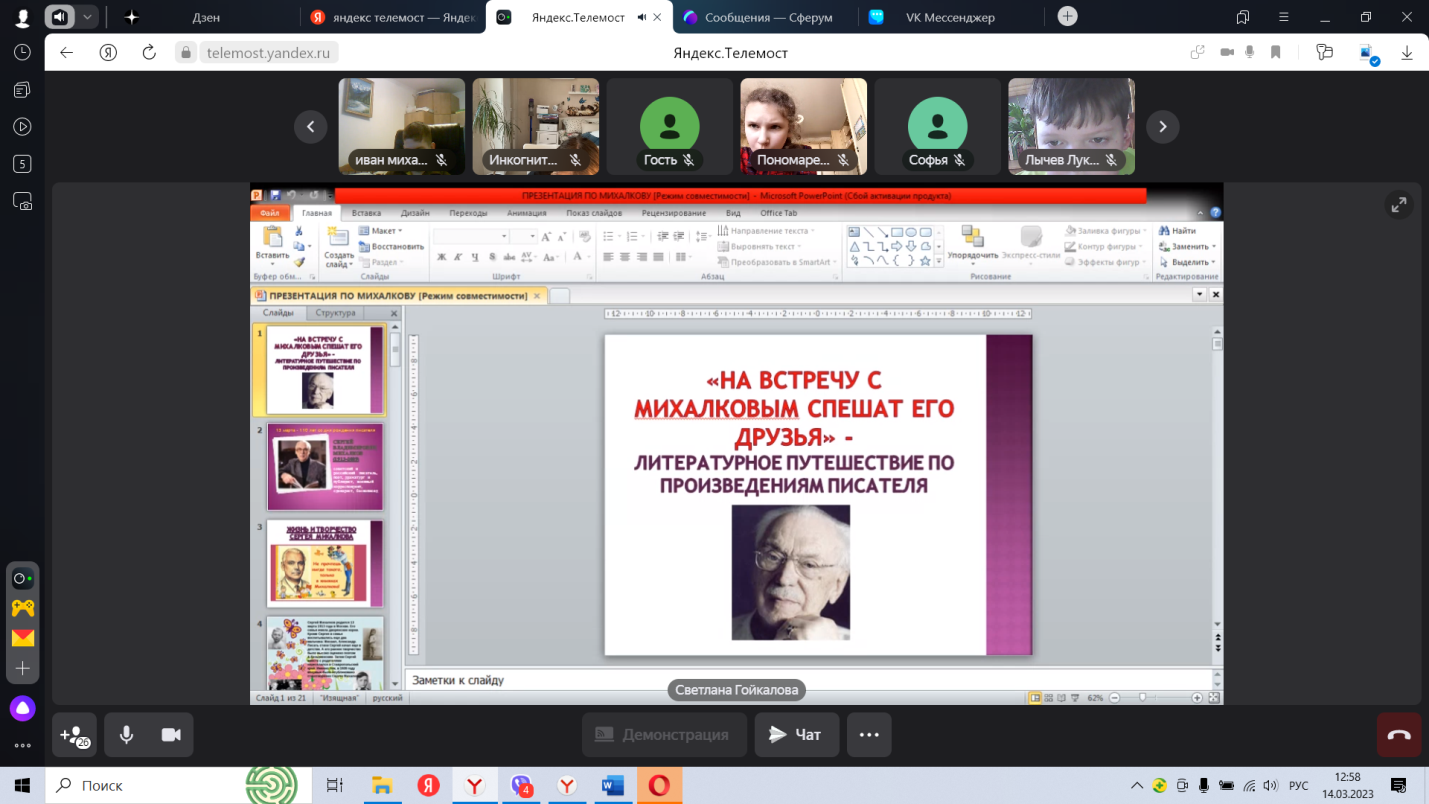The width and height of the screenshot is (1429, 804).
Task: Open the Макет layout dropdown
Action: [x=380, y=231]
